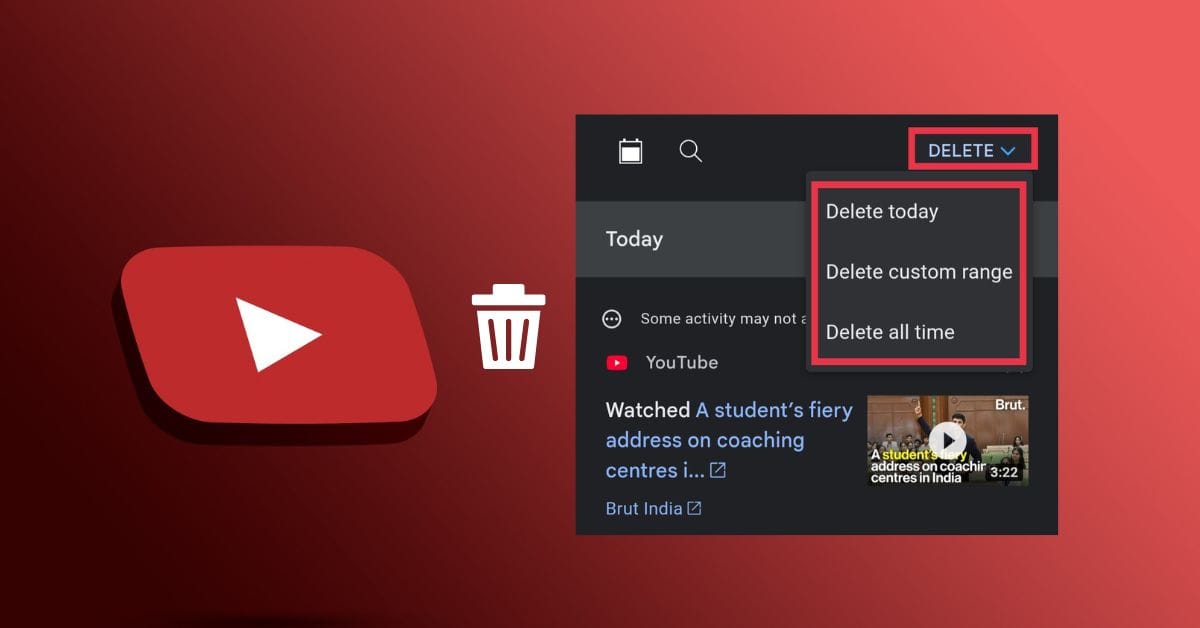
Task: Open the calendar date filter icon
Action: point(630,151)
